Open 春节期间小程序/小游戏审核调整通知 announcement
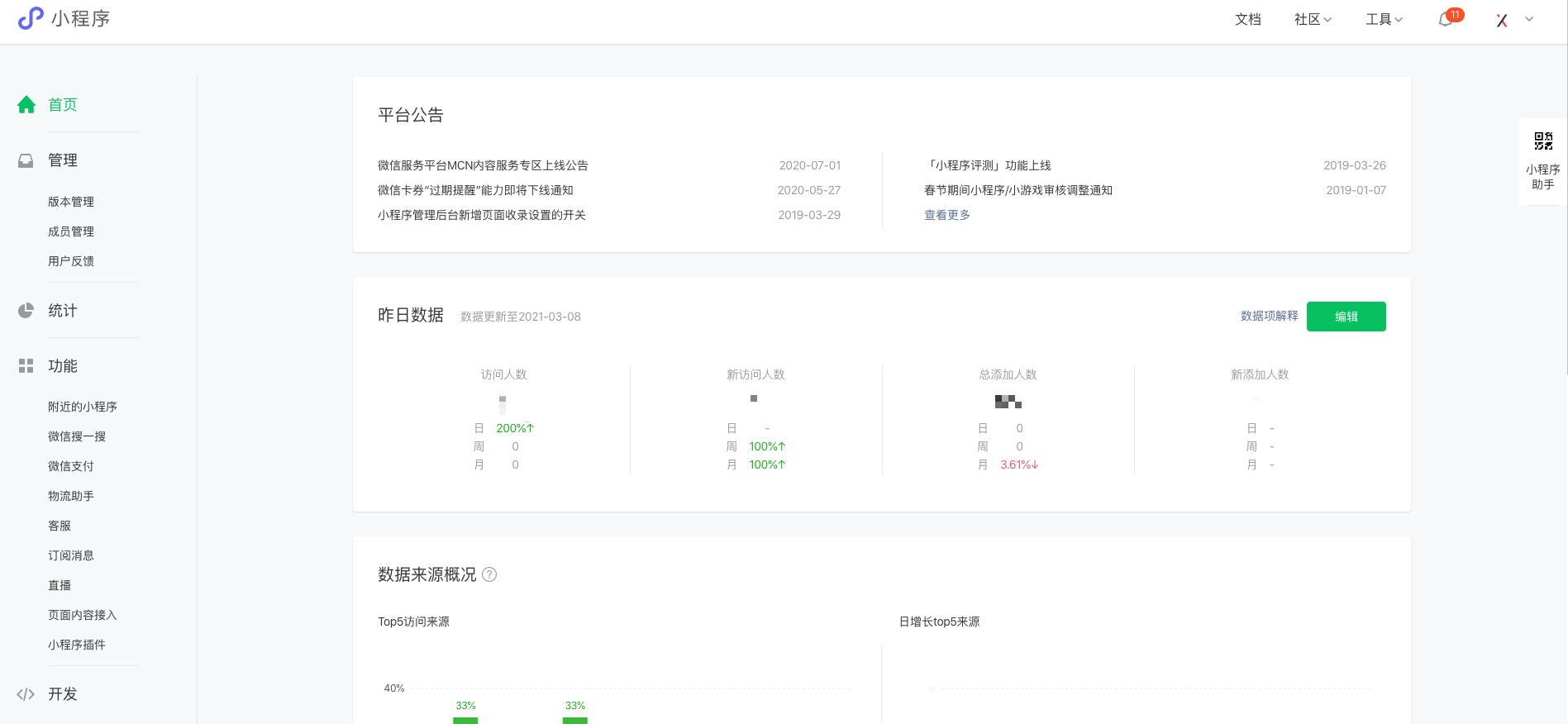The width and height of the screenshot is (1568, 724). [x=1018, y=190]
